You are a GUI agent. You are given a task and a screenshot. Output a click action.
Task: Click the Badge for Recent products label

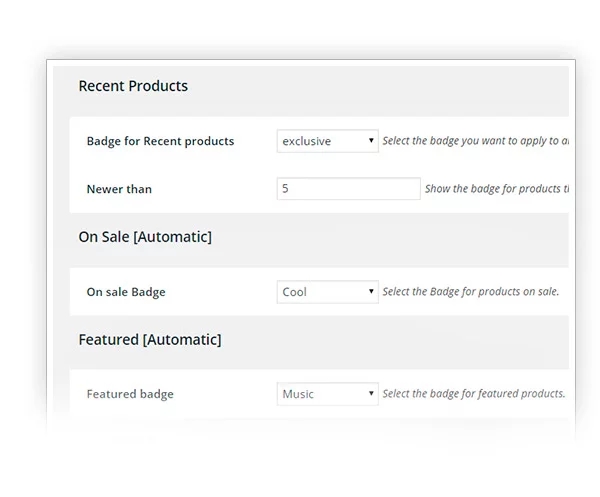click(x=160, y=141)
